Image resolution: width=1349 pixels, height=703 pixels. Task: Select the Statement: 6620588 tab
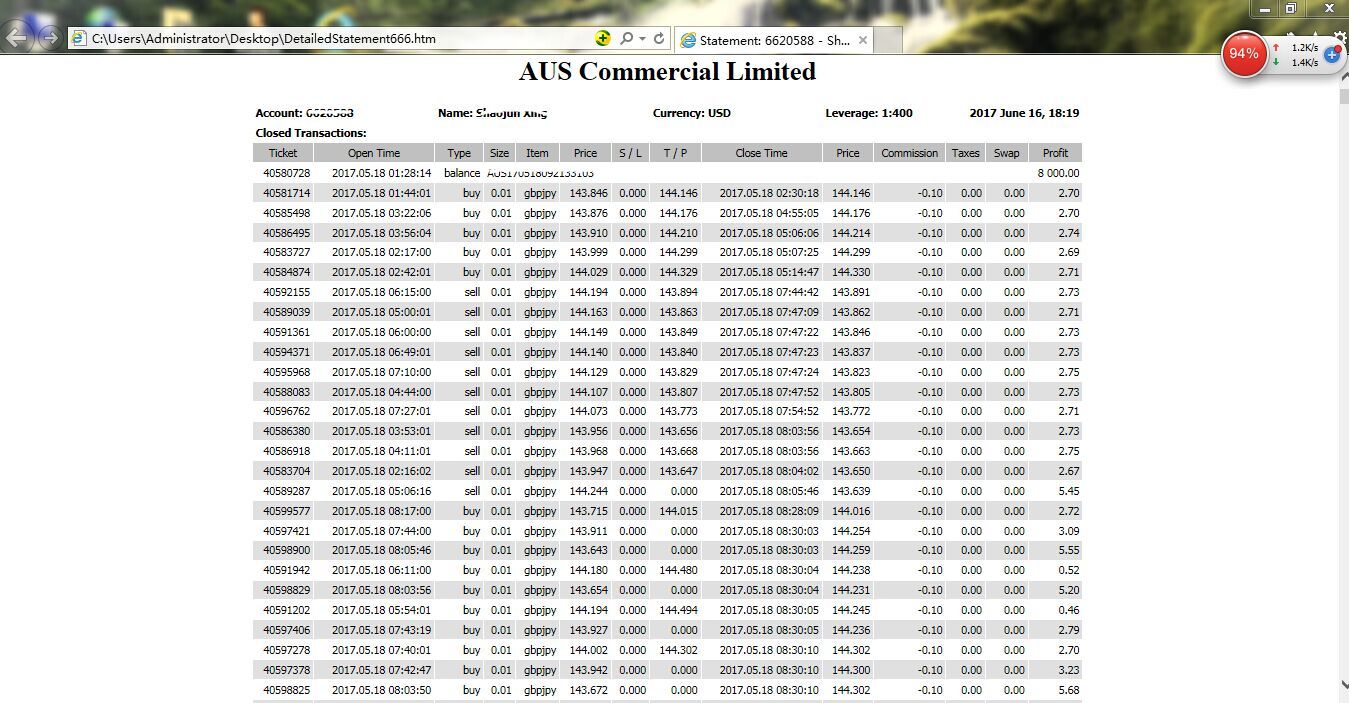[x=774, y=40]
